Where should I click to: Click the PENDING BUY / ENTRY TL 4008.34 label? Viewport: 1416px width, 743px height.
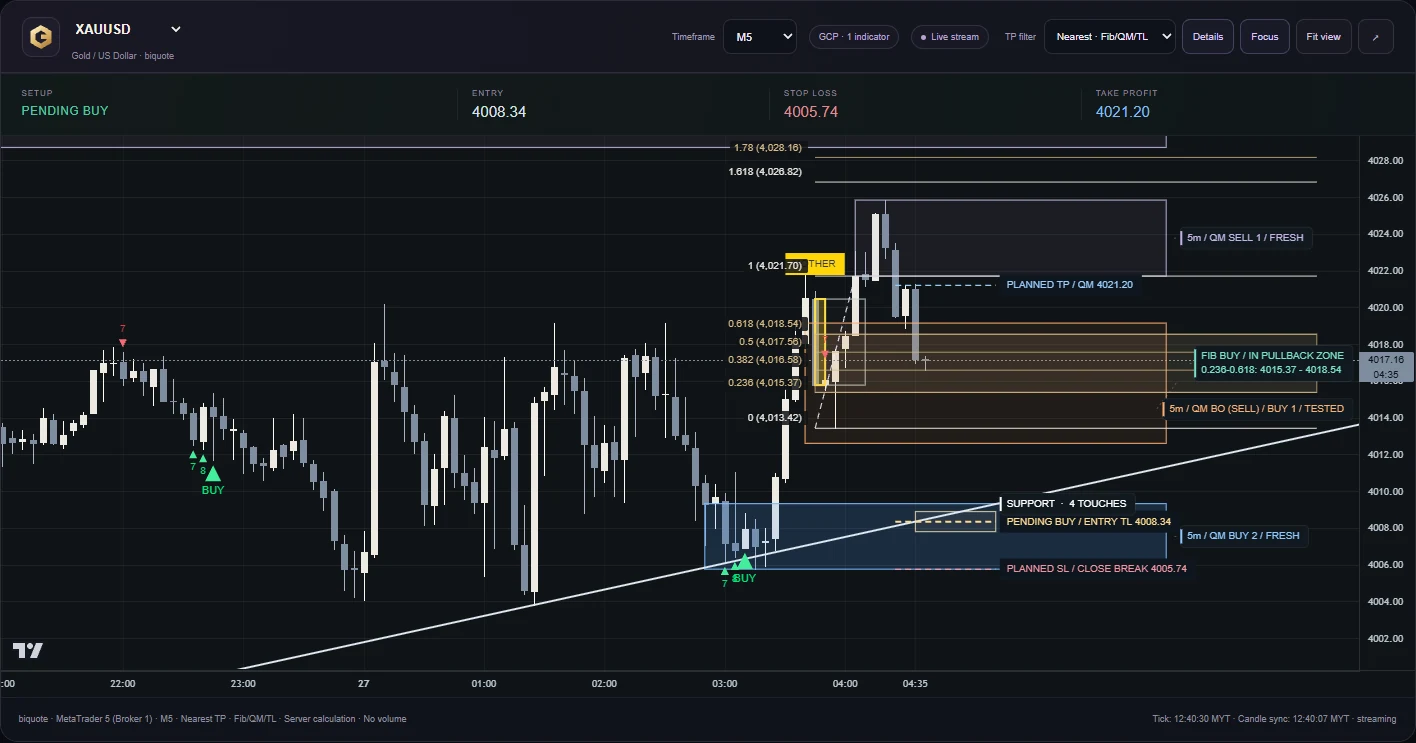tap(1088, 522)
